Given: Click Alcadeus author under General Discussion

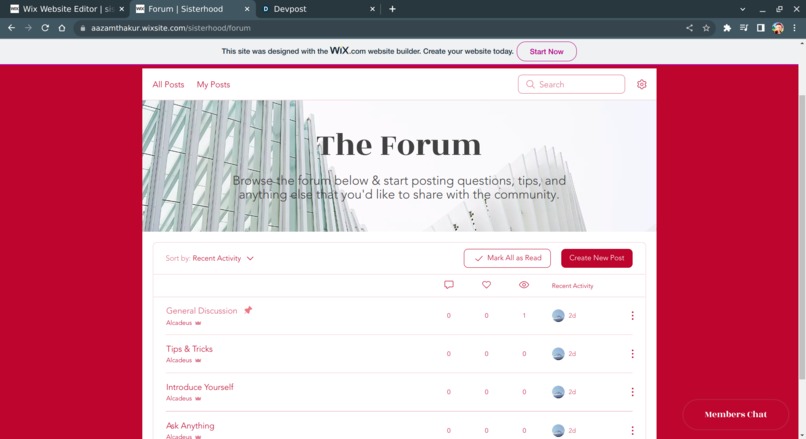Looking at the screenshot, I should tap(179, 323).
